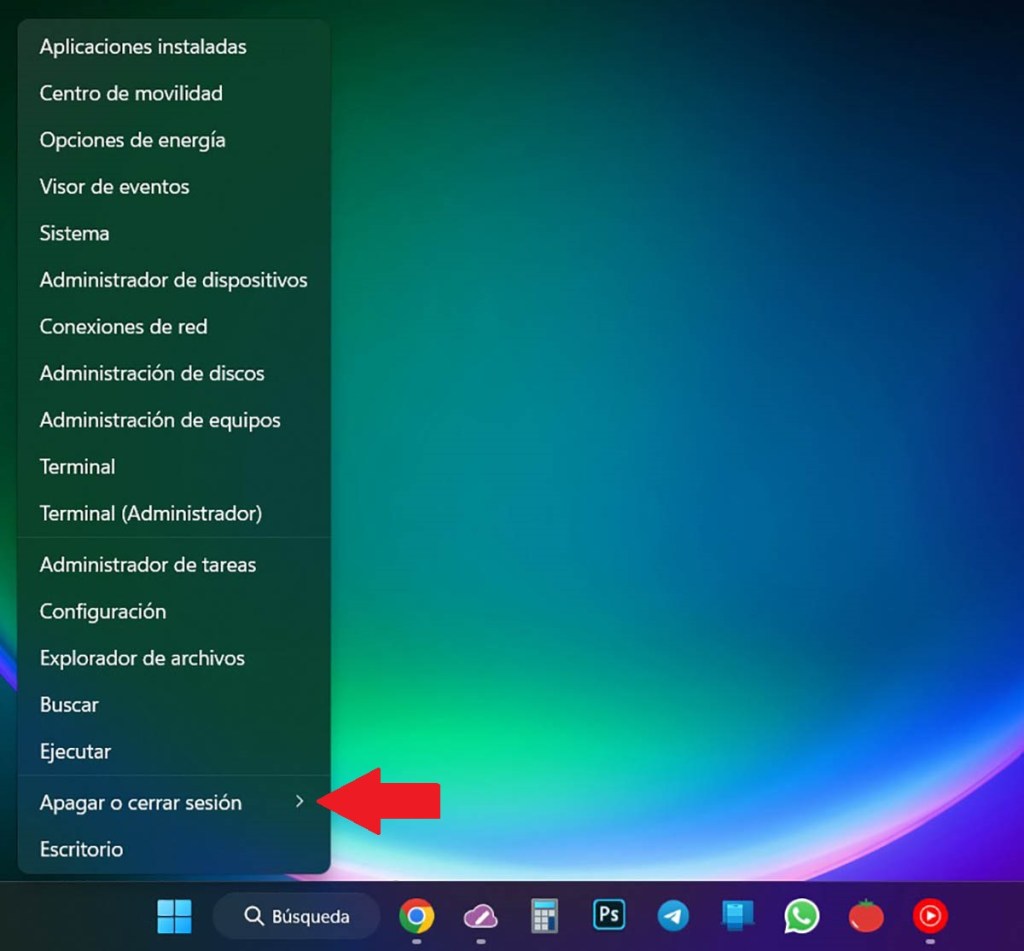The height and width of the screenshot is (951, 1024).
Task: Open the tomato pomodoro timer app
Action: point(865,915)
